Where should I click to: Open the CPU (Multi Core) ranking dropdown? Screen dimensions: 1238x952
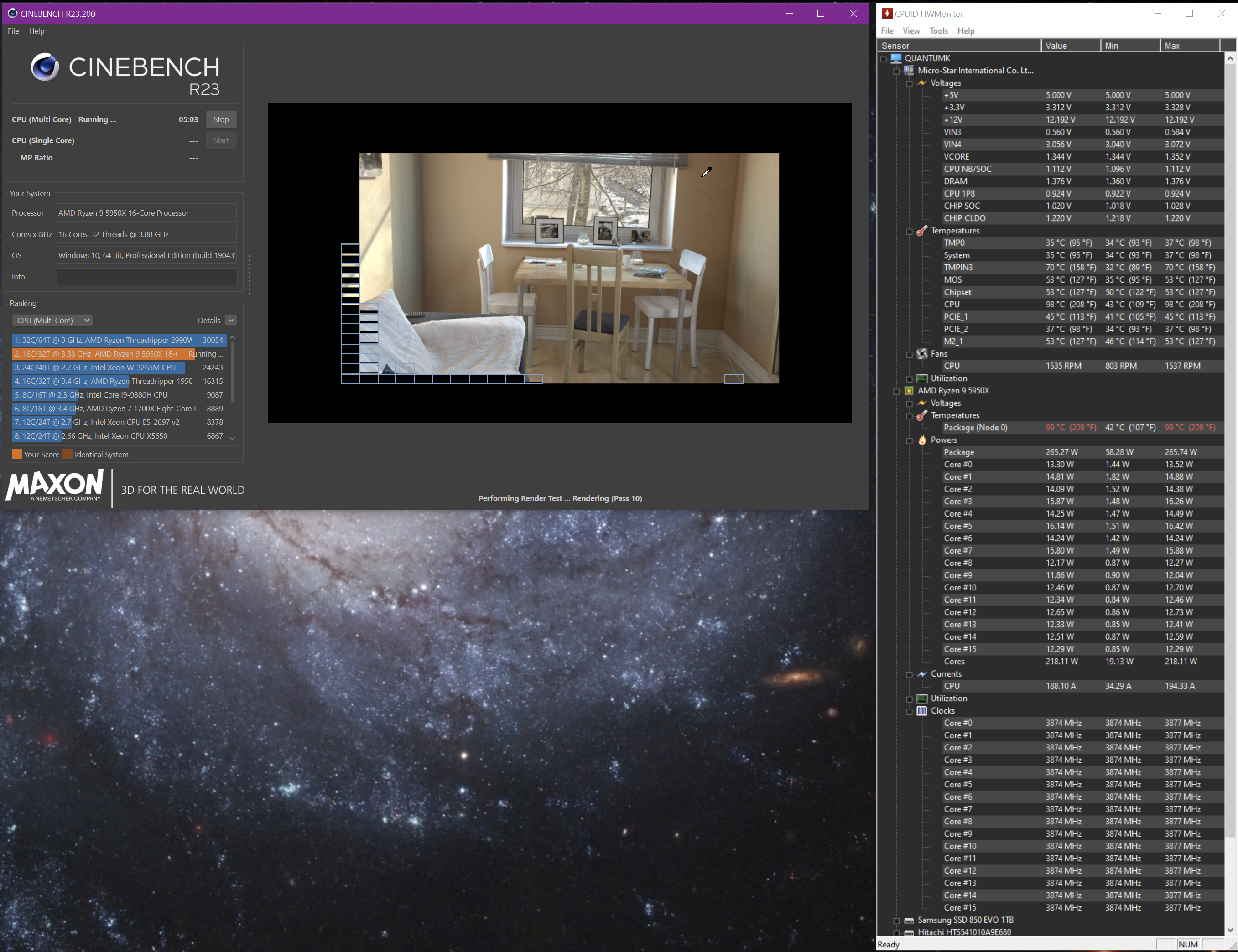tap(52, 320)
